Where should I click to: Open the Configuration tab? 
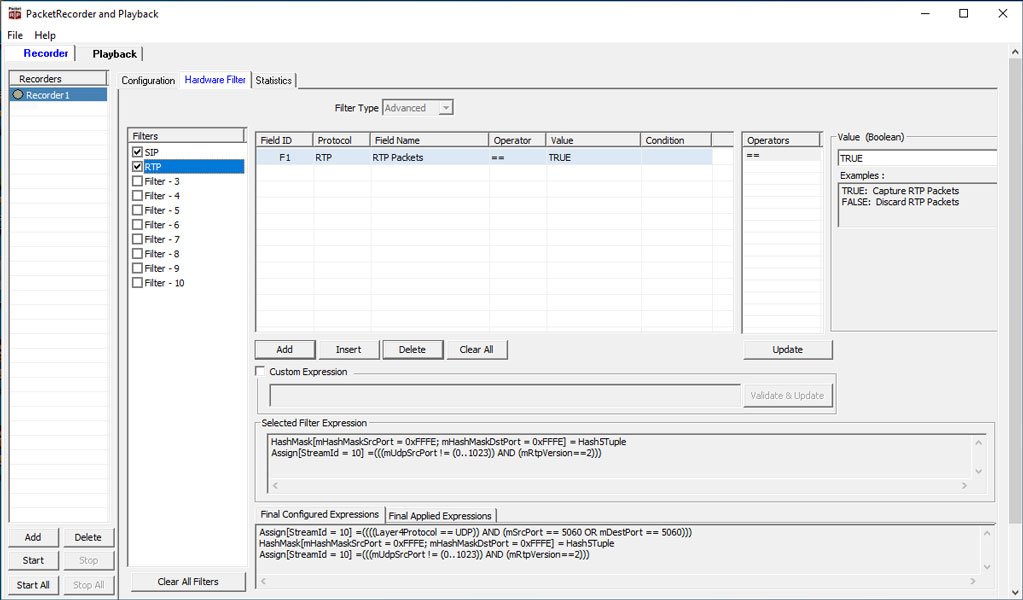tap(148, 80)
